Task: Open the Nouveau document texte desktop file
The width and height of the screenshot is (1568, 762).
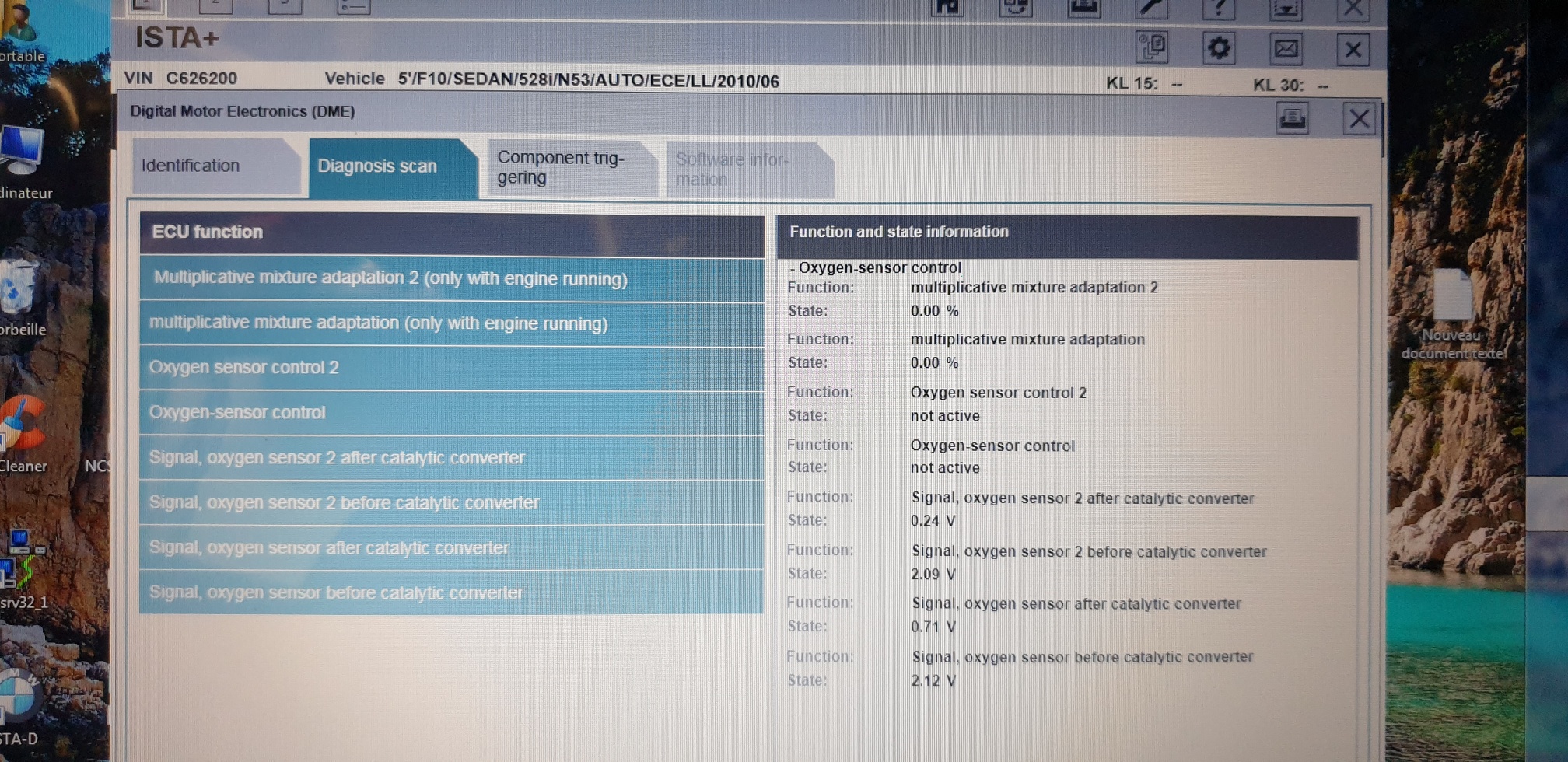Action: pyautogui.click(x=1452, y=315)
